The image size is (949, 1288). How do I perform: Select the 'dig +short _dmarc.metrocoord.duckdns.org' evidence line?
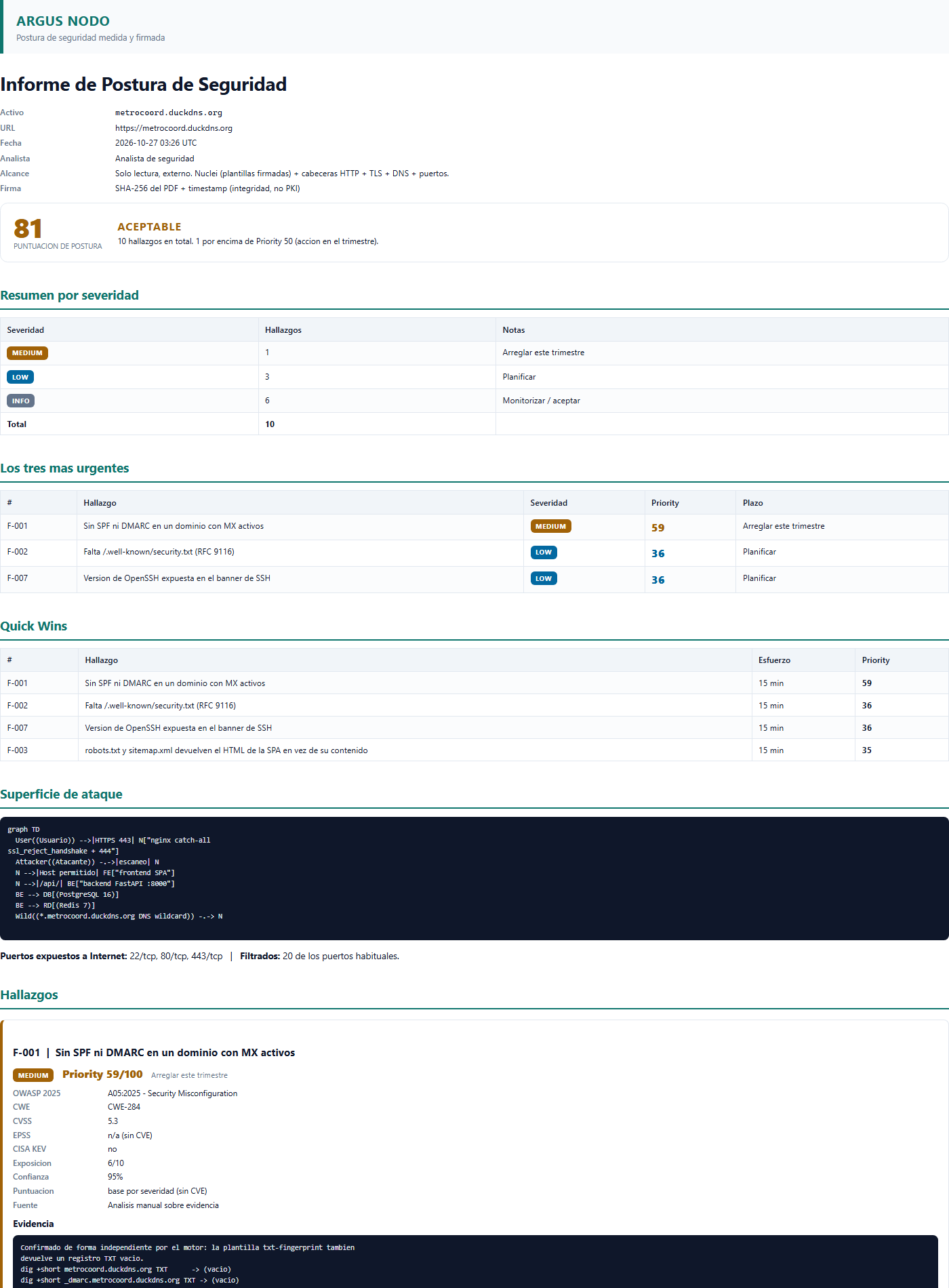129,1280
